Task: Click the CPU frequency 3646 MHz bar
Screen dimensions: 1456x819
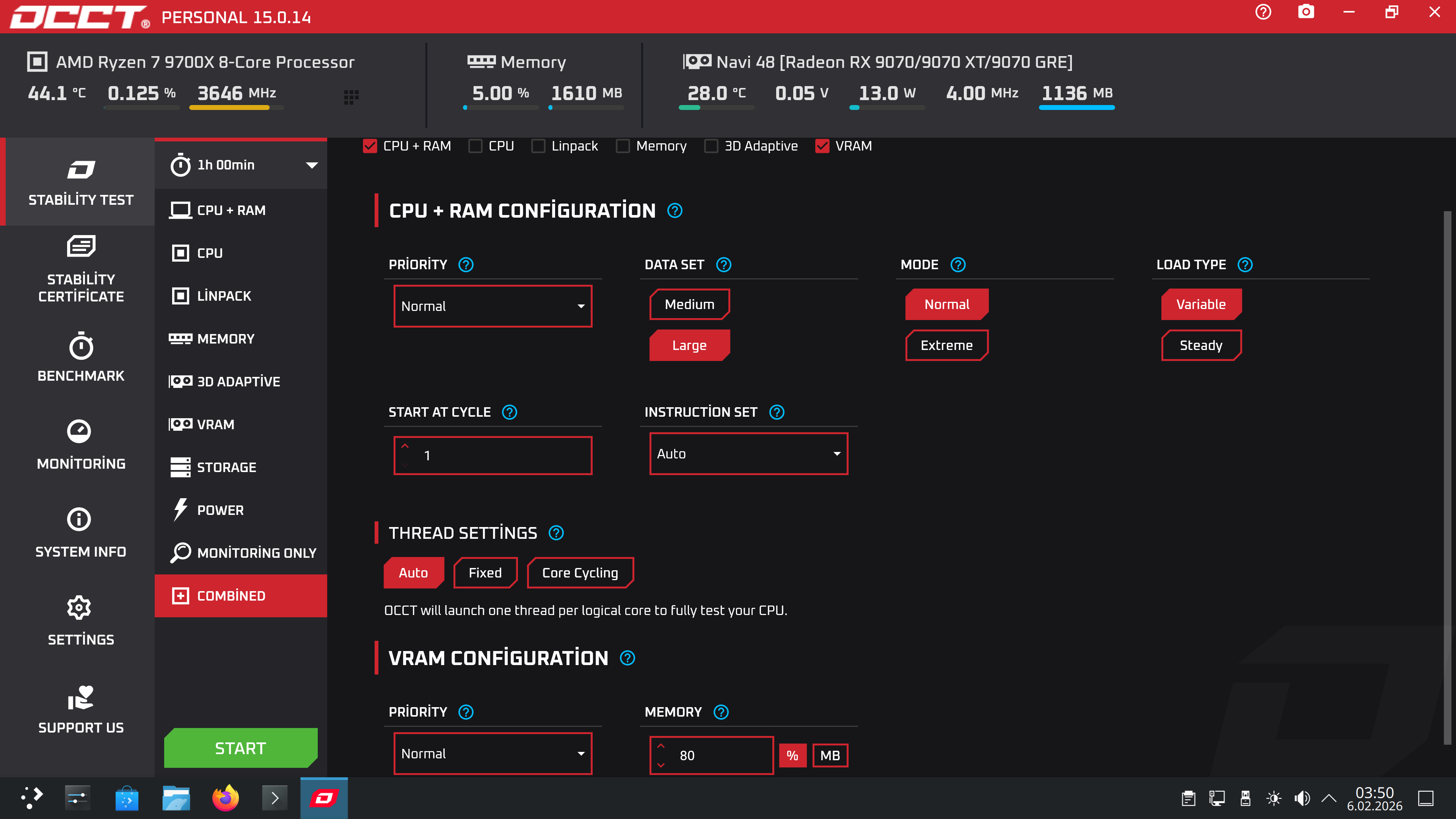Action: click(x=236, y=107)
